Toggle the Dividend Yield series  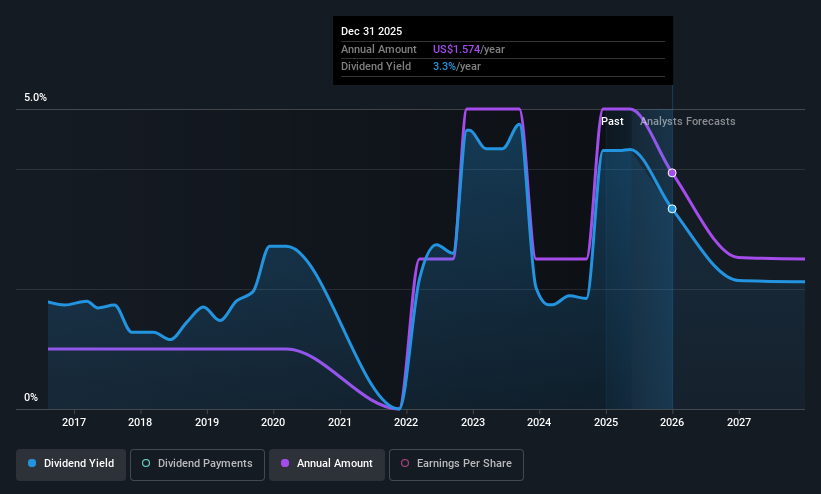(x=71, y=464)
